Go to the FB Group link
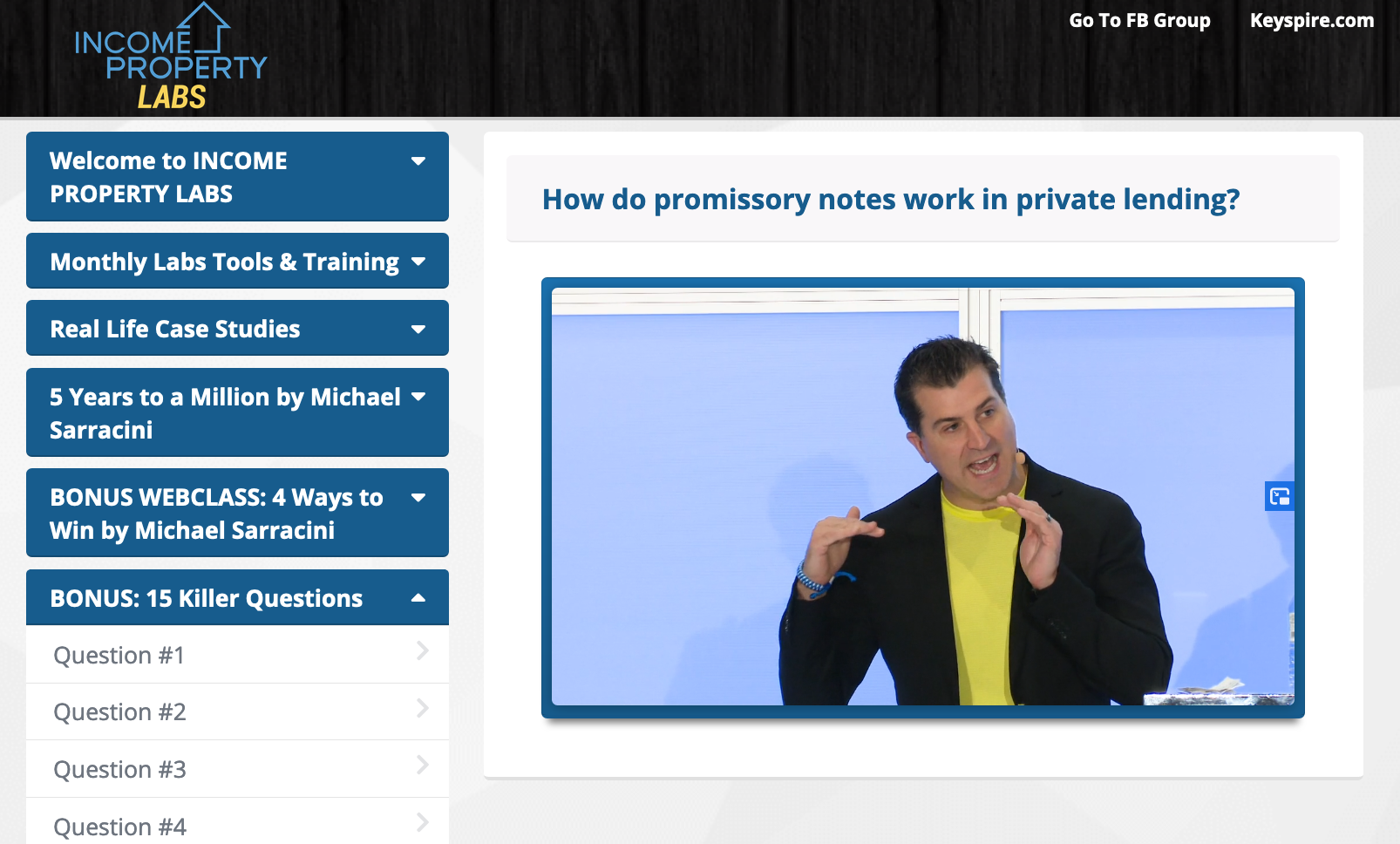This screenshot has height=844, width=1400. [1139, 20]
